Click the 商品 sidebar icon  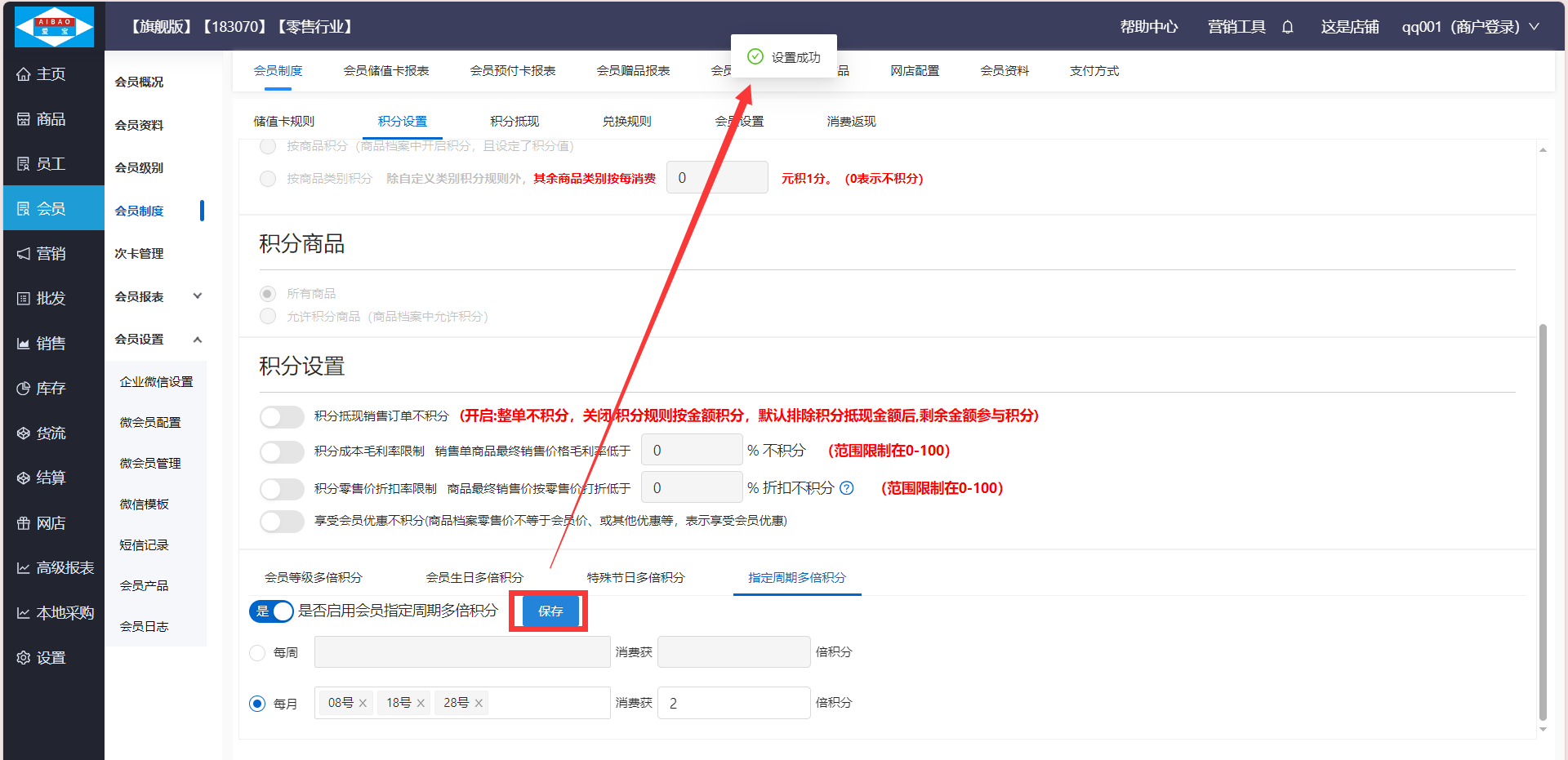click(x=24, y=119)
